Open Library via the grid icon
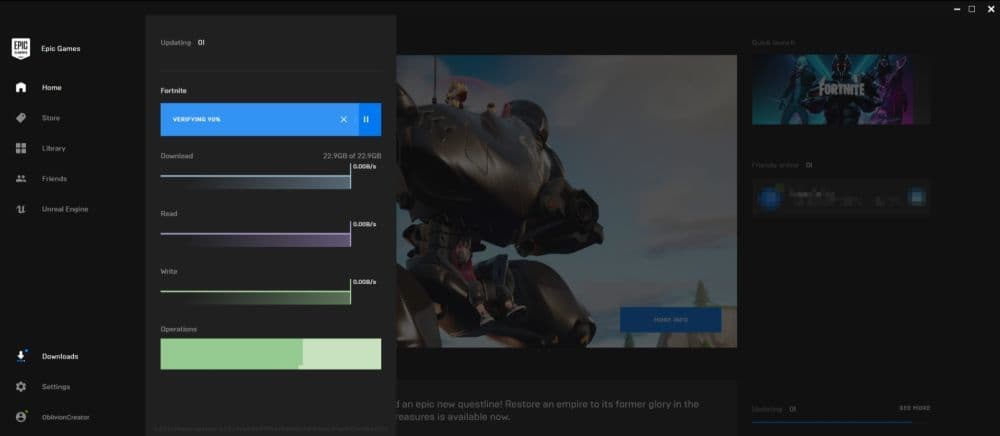The image size is (1000, 436). coord(20,148)
